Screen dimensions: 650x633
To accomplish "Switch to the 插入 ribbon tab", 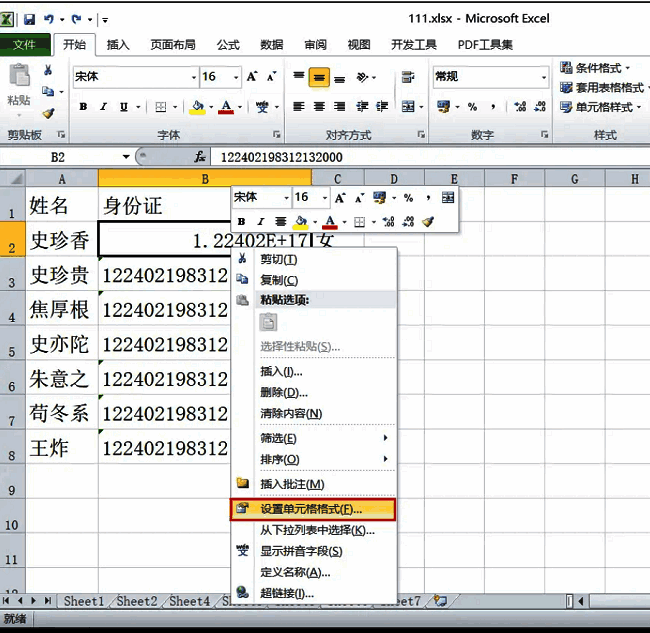I will (118, 45).
